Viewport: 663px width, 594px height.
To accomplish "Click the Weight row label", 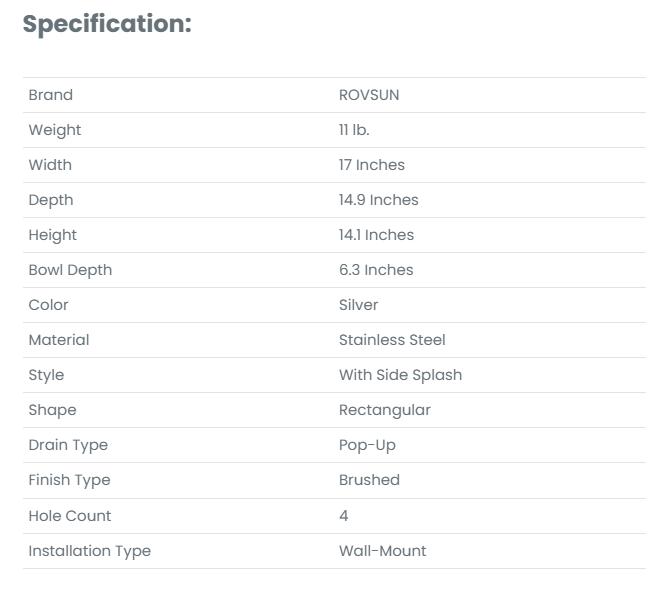I will point(55,130).
